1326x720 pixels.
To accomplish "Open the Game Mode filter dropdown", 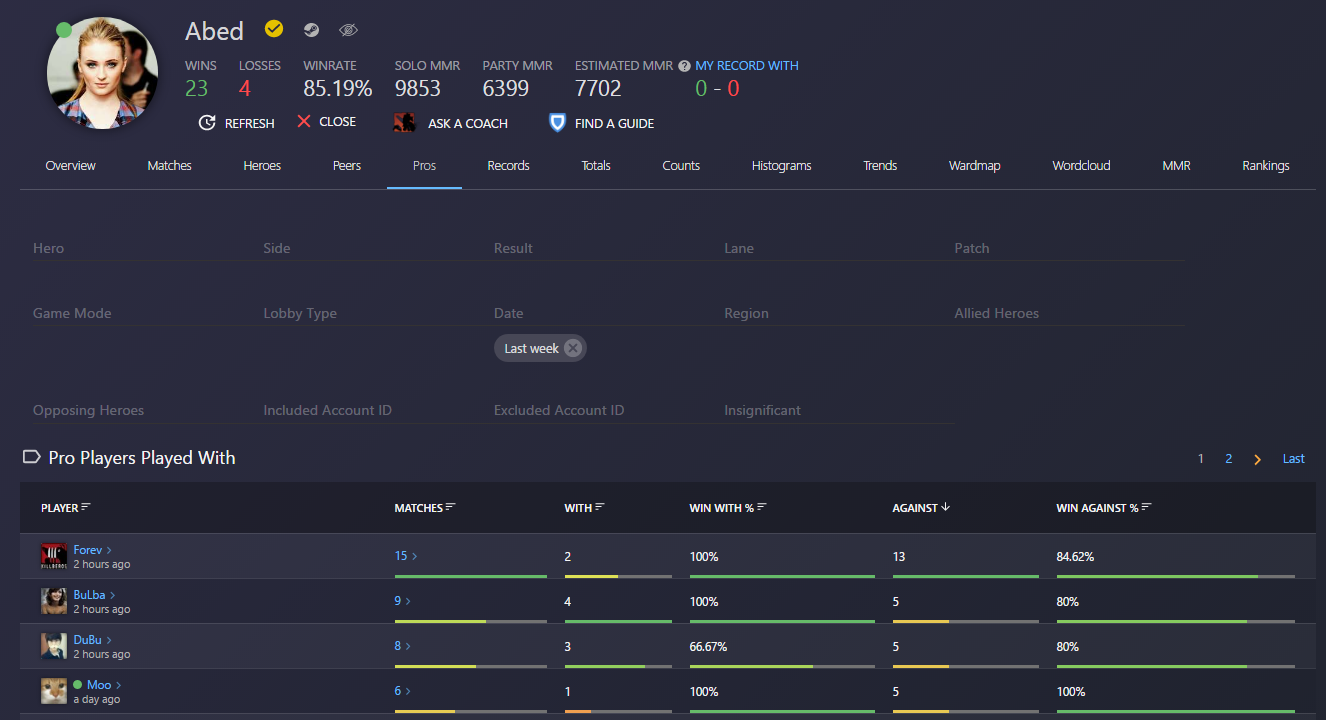I will 140,313.
